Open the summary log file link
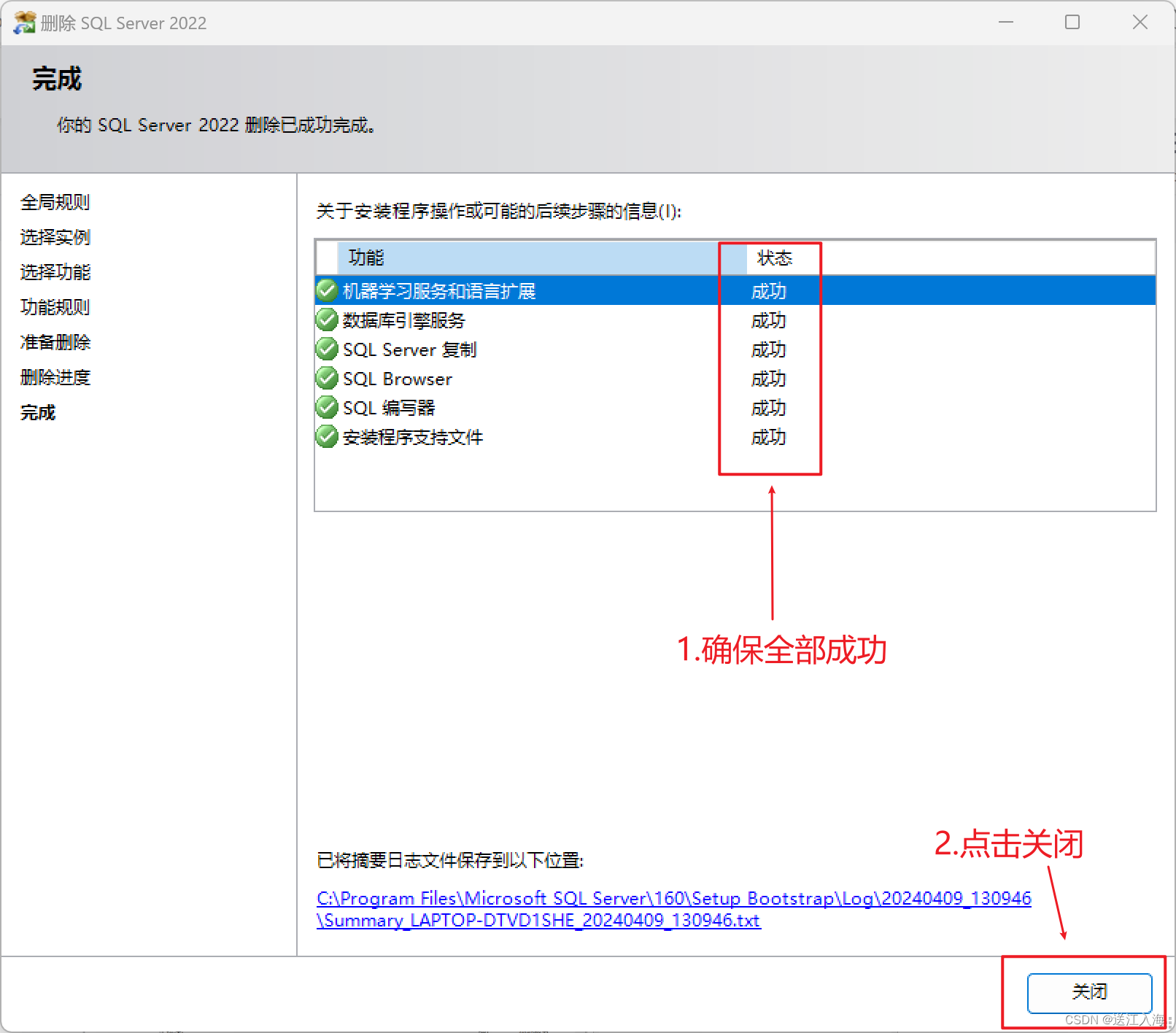 [674, 909]
